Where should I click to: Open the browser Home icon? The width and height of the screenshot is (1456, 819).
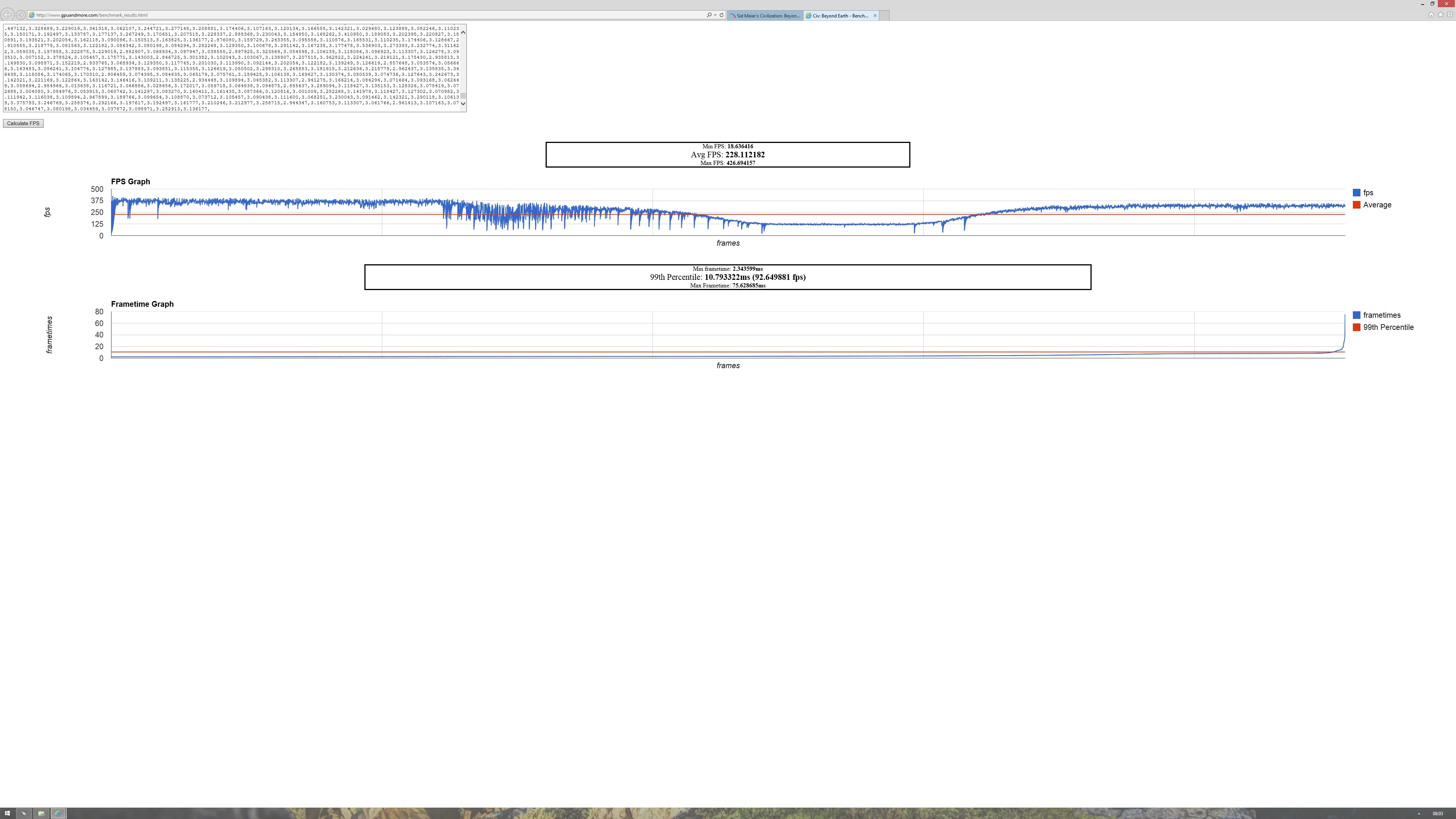tap(1431, 15)
